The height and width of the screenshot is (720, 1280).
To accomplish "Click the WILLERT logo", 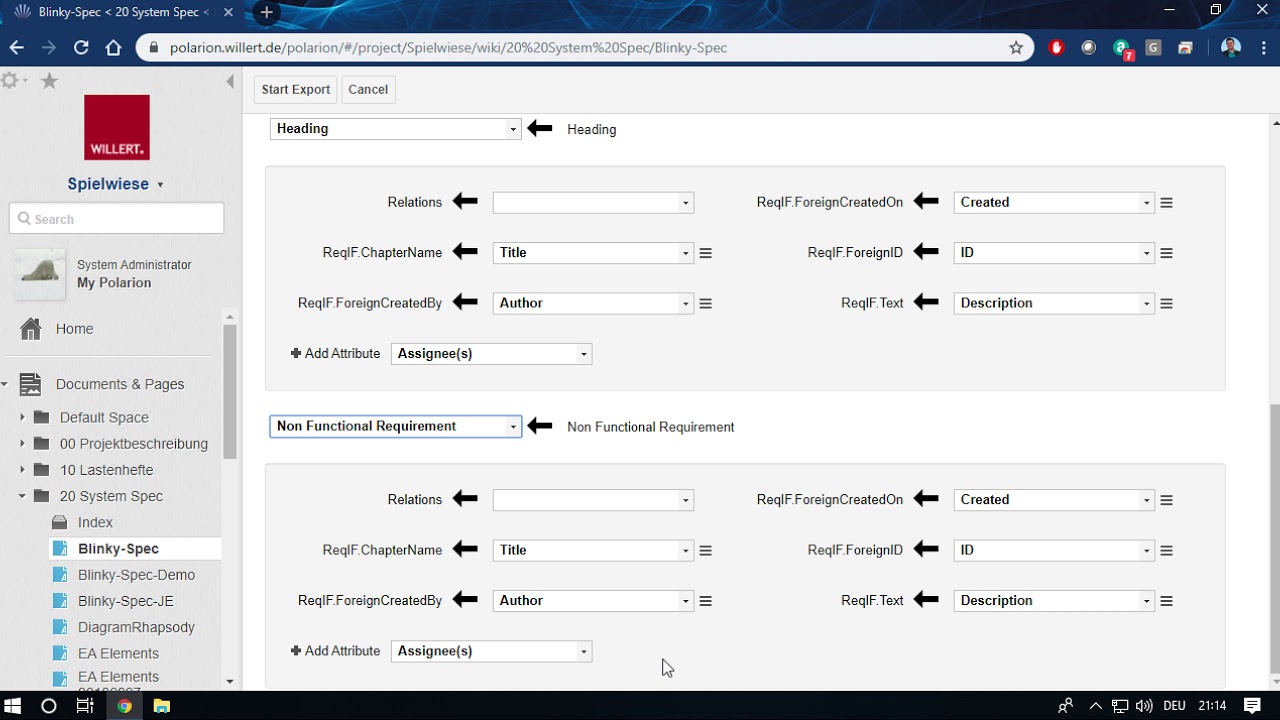I will coord(117,127).
